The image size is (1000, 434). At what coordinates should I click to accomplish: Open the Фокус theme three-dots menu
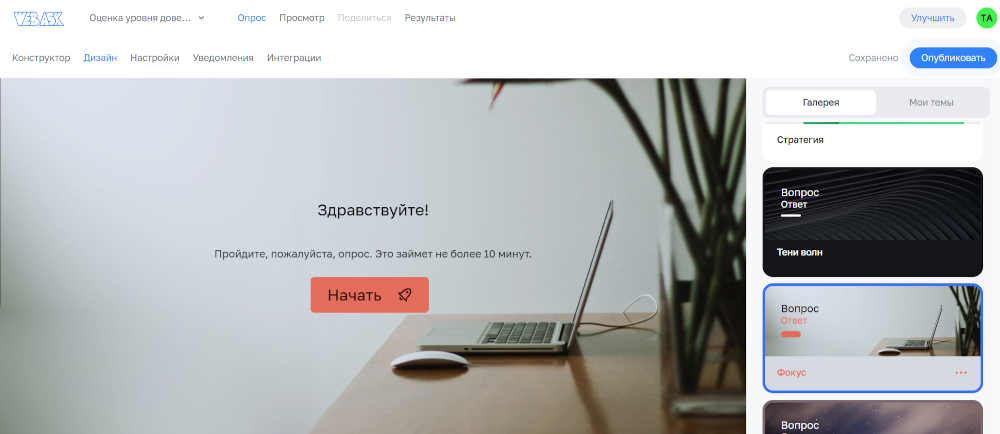pyautogui.click(x=961, y=373)
